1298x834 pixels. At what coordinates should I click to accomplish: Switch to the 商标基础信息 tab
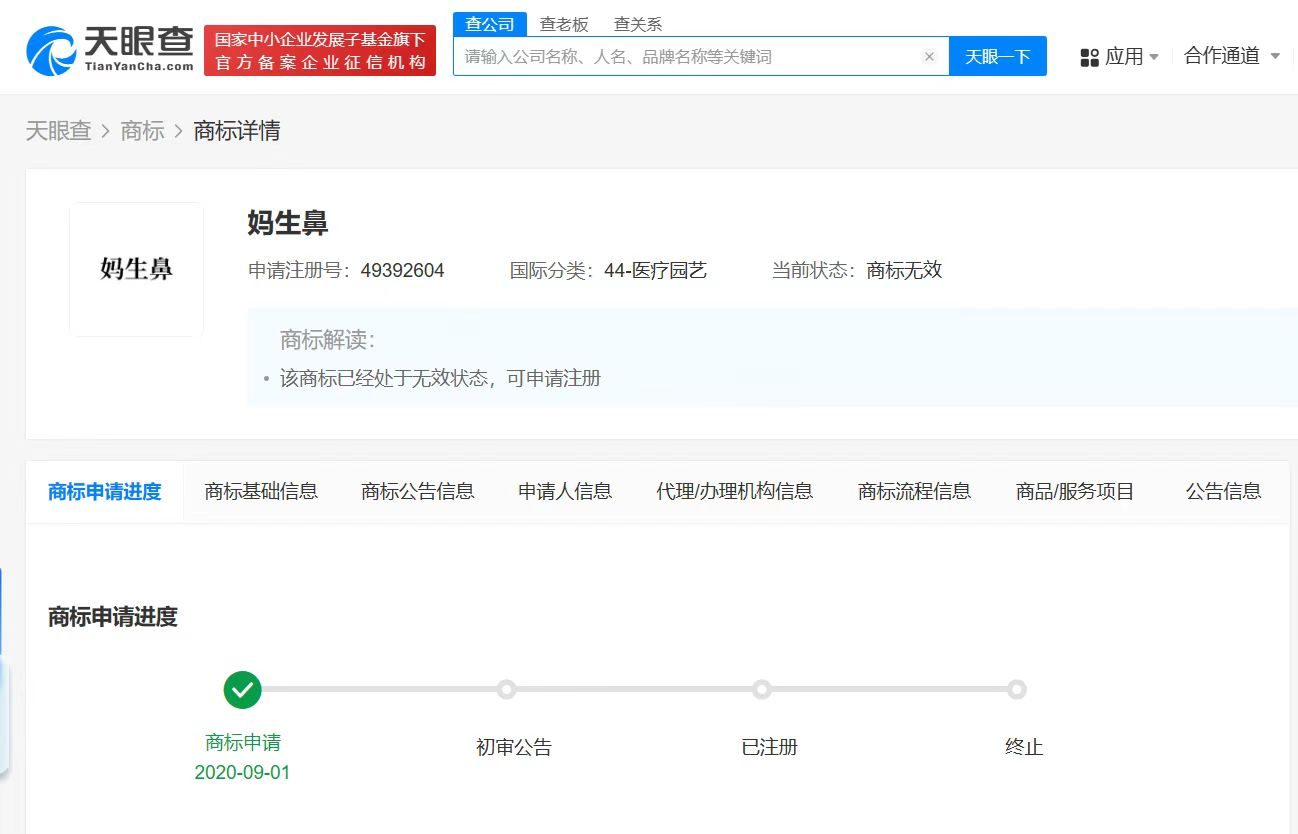(261, 491)
